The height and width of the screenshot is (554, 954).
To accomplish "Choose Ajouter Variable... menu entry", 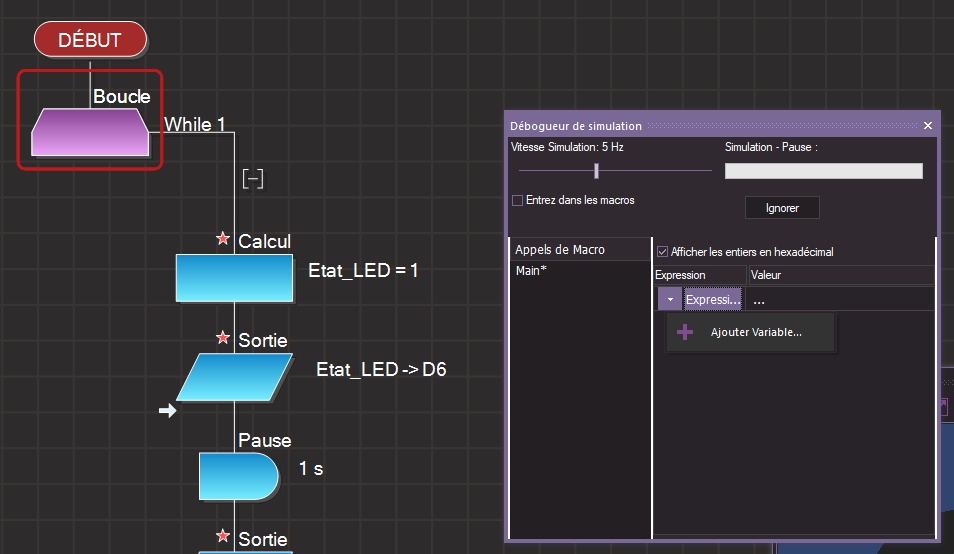I will tap(751, 332).
